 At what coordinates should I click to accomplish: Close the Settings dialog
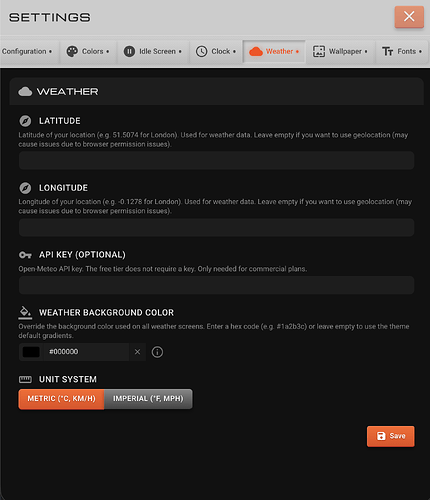point(409,16)
